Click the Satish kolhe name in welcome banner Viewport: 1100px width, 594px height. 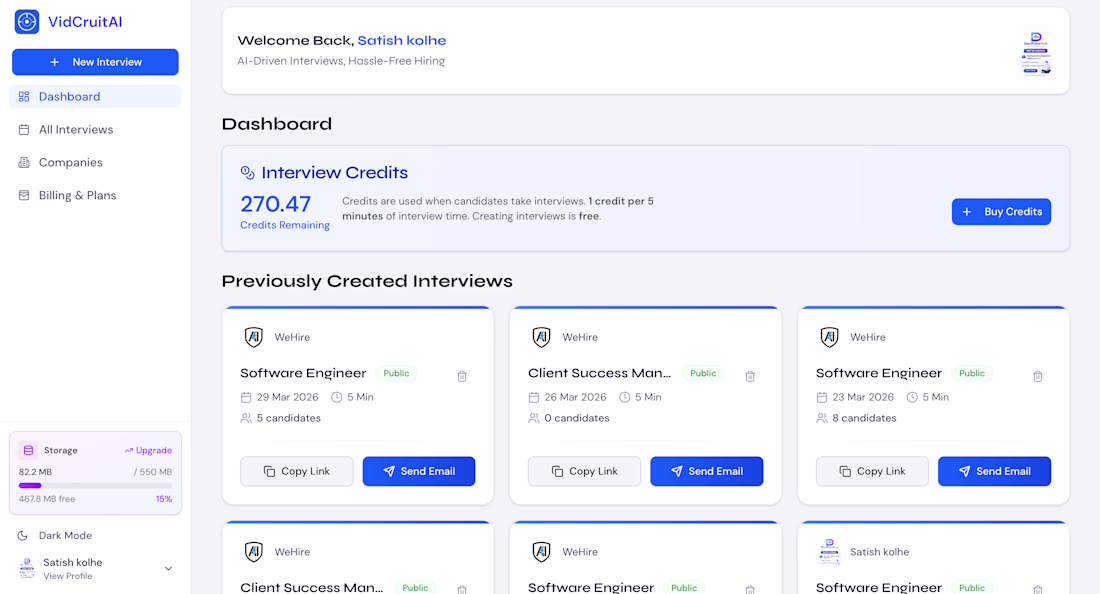coord(402,41)
